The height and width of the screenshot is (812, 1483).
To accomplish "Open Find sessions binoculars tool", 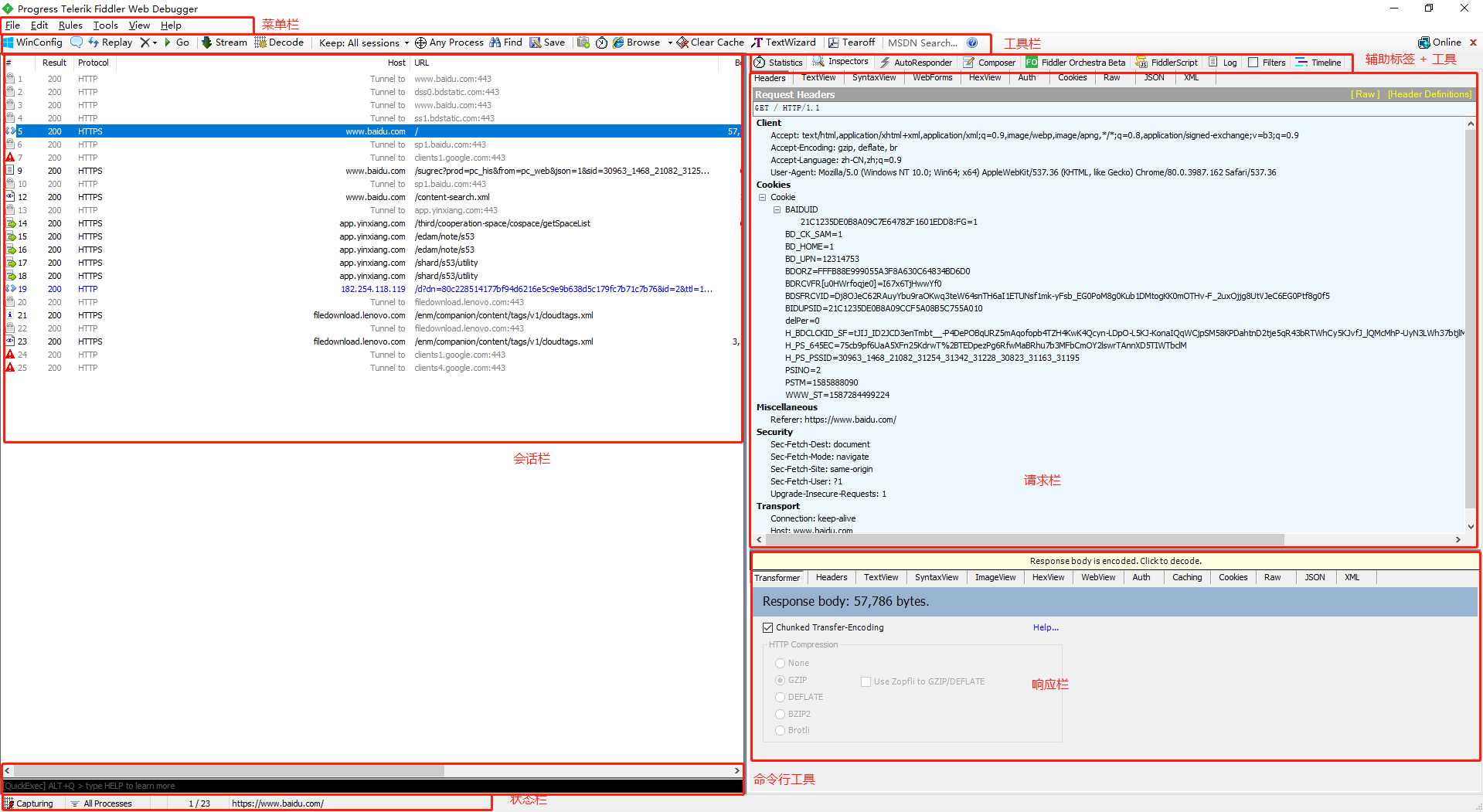I will (505, 42).
